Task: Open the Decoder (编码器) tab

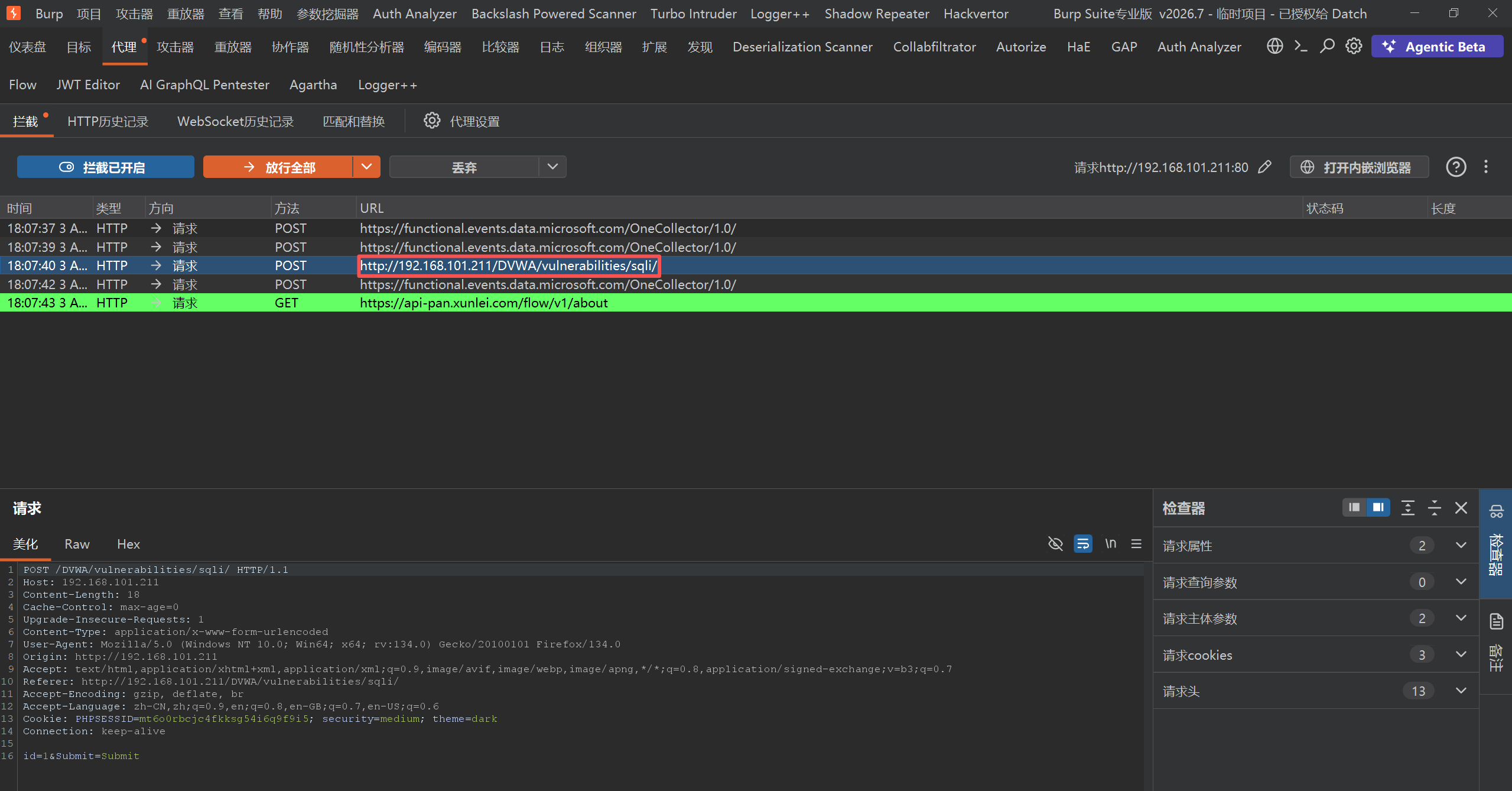Action: pos(443,47)
